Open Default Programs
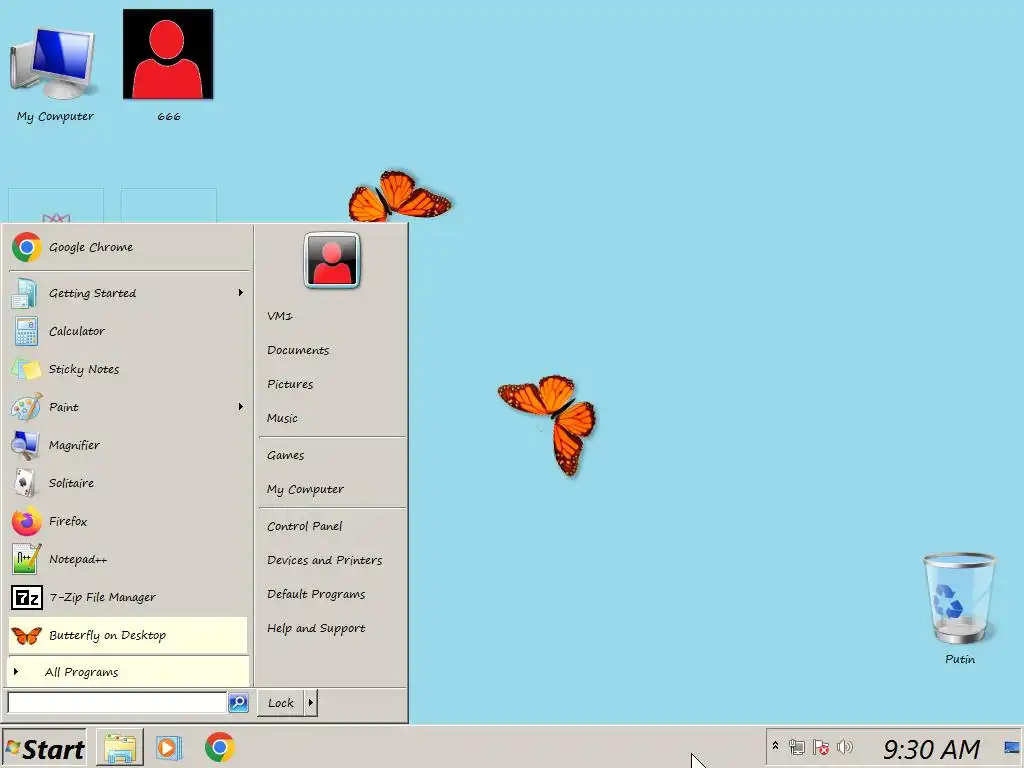This screenshot has height=768, width=1024. pos(332,594)
